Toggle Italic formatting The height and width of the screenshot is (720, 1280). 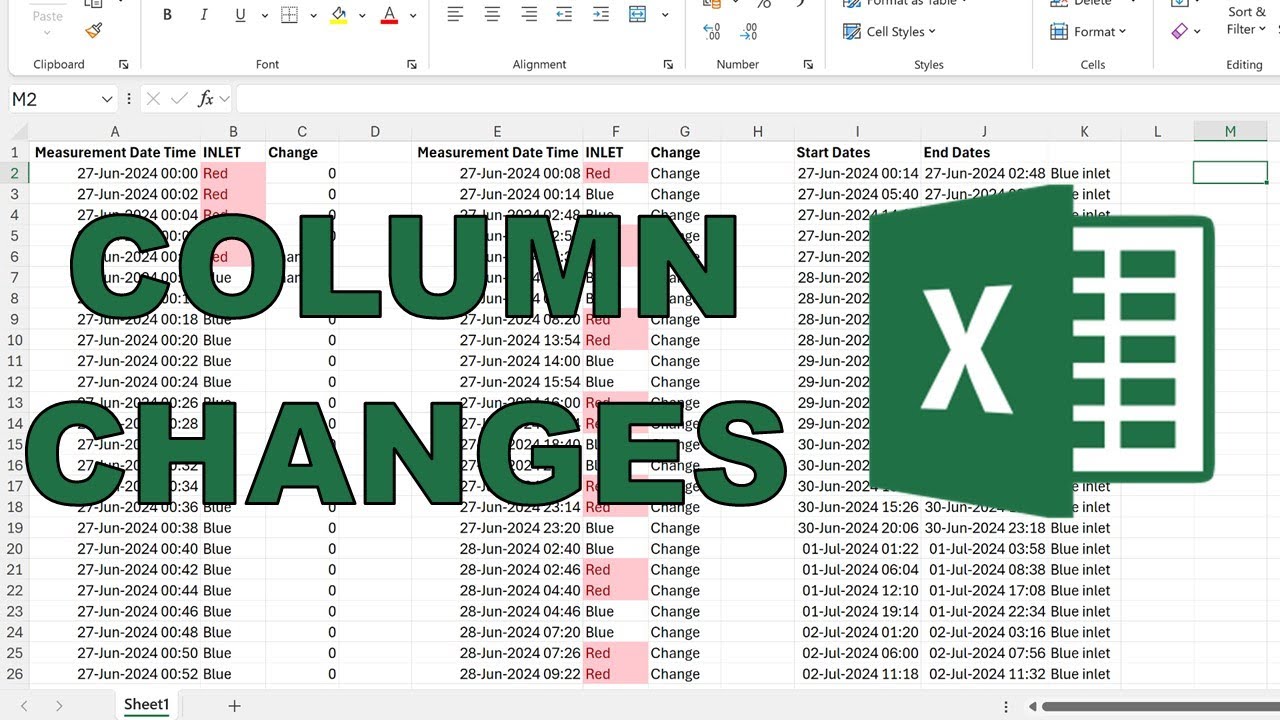click(x=204, y=15)
